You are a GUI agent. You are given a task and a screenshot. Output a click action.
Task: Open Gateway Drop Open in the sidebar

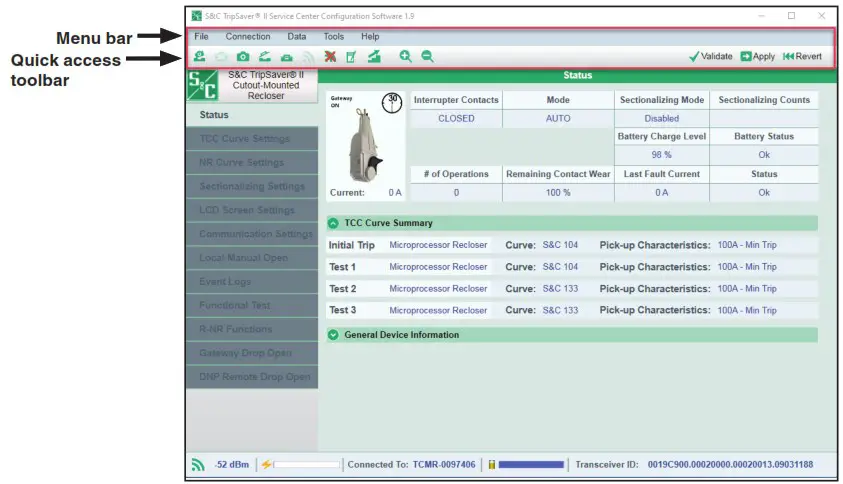[x=252, y=353]
